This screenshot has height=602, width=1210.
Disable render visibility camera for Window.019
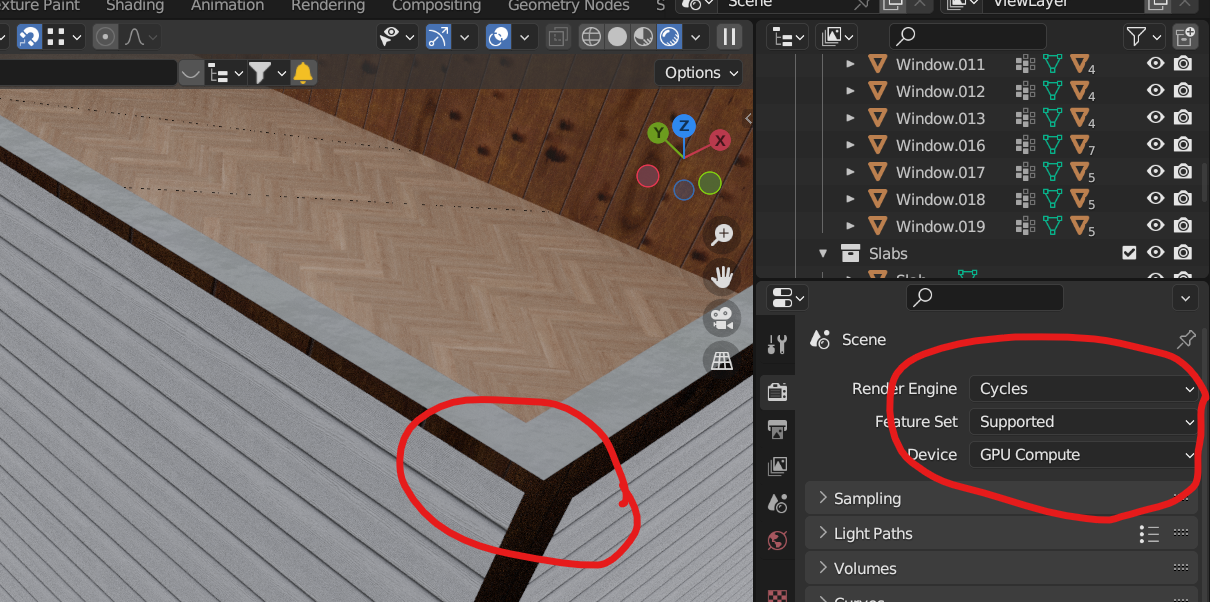[1183, 226]
